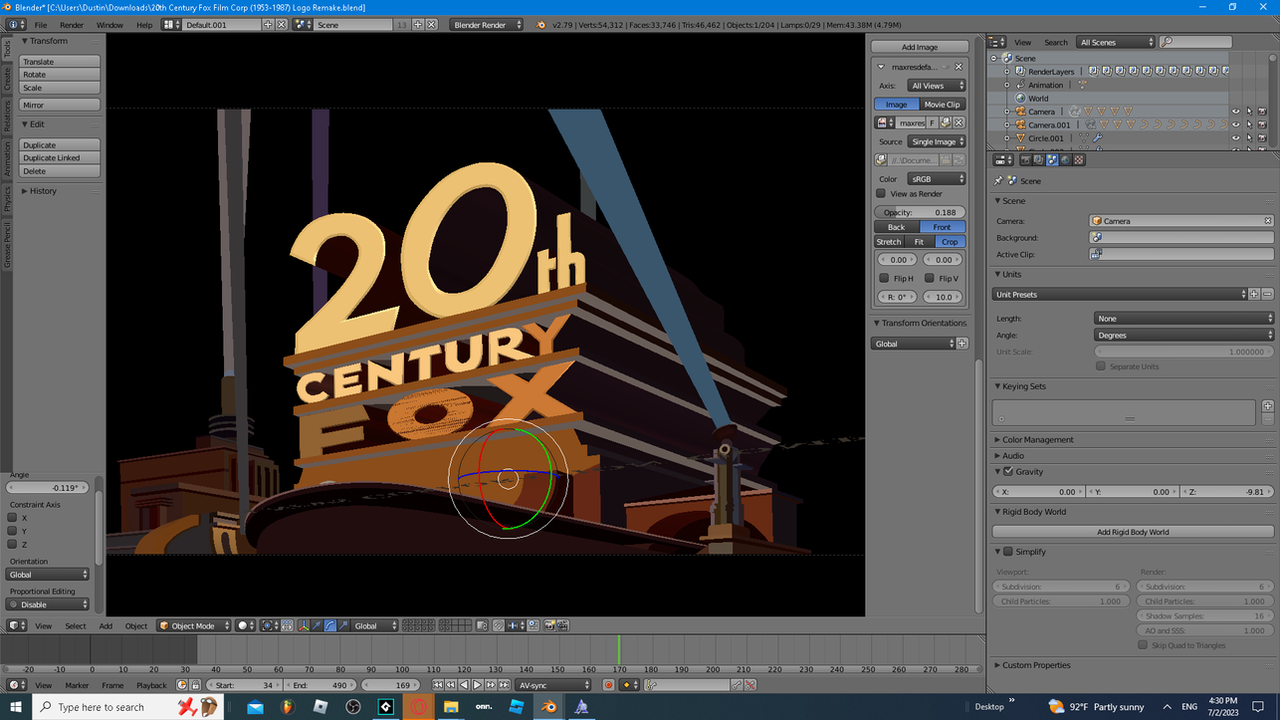This screenshot has width=1280, height=720.
Task: Enable the Flip H checkbox
Action: (x=884, y=278)
